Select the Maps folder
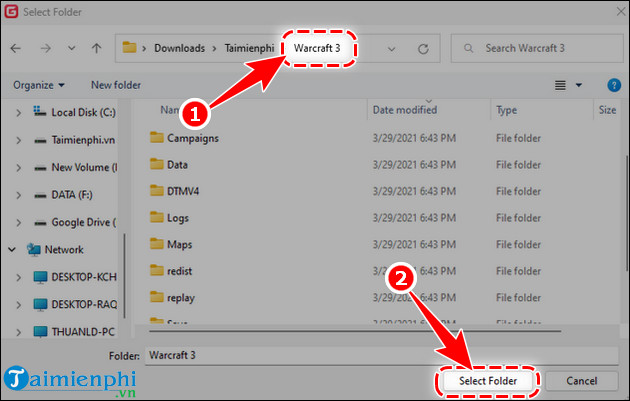Image resolution: width=630 pixels, height=401 pixels. click(179, 245)
